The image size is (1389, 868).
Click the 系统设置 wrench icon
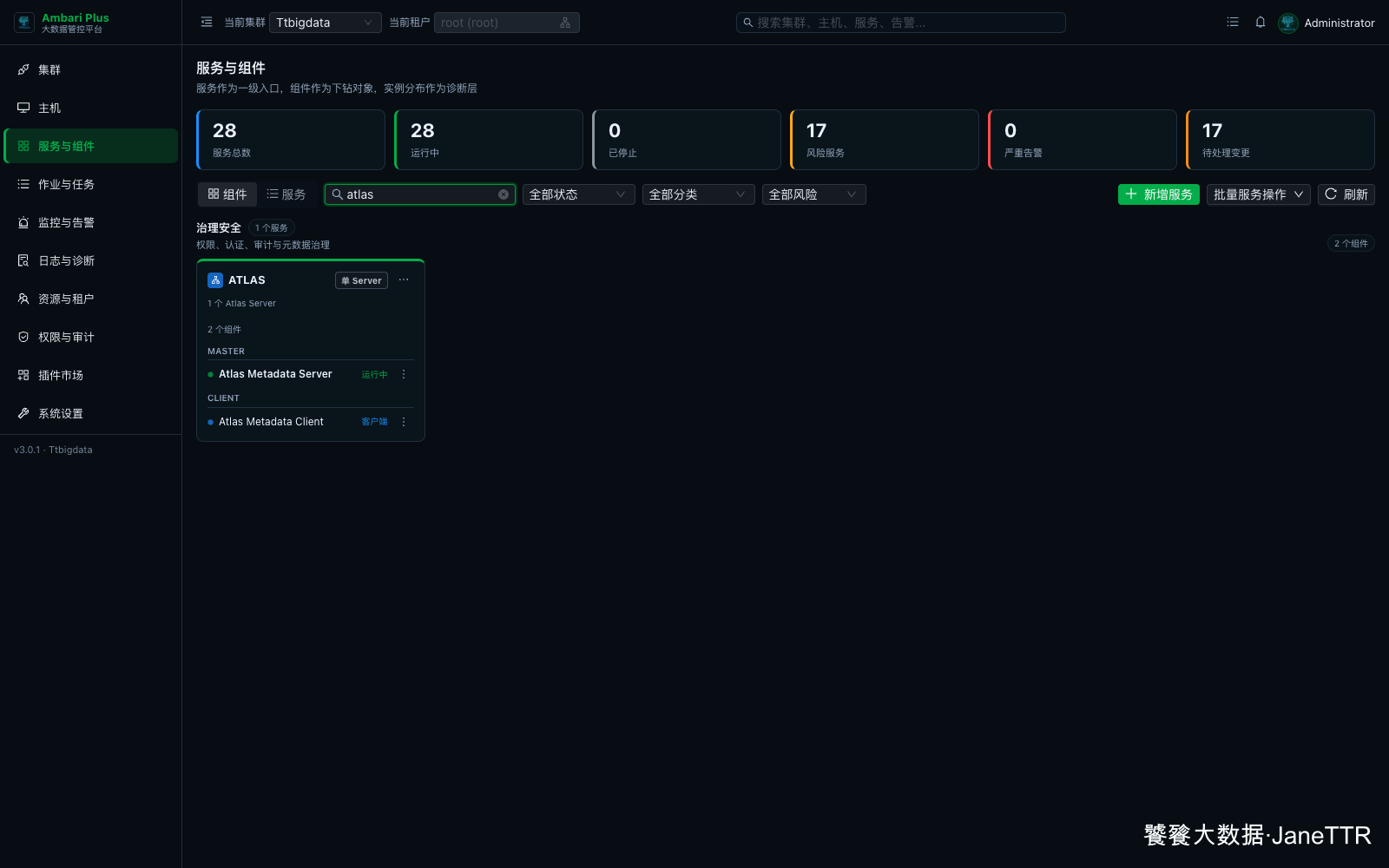click(23, 413)
